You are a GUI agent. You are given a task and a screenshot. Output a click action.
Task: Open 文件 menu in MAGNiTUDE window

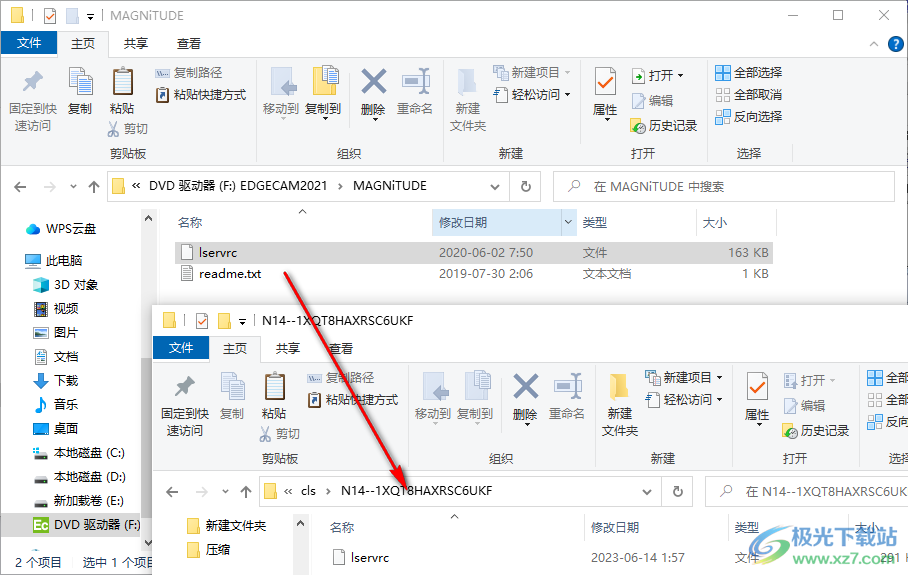click(x=29, y=43)
